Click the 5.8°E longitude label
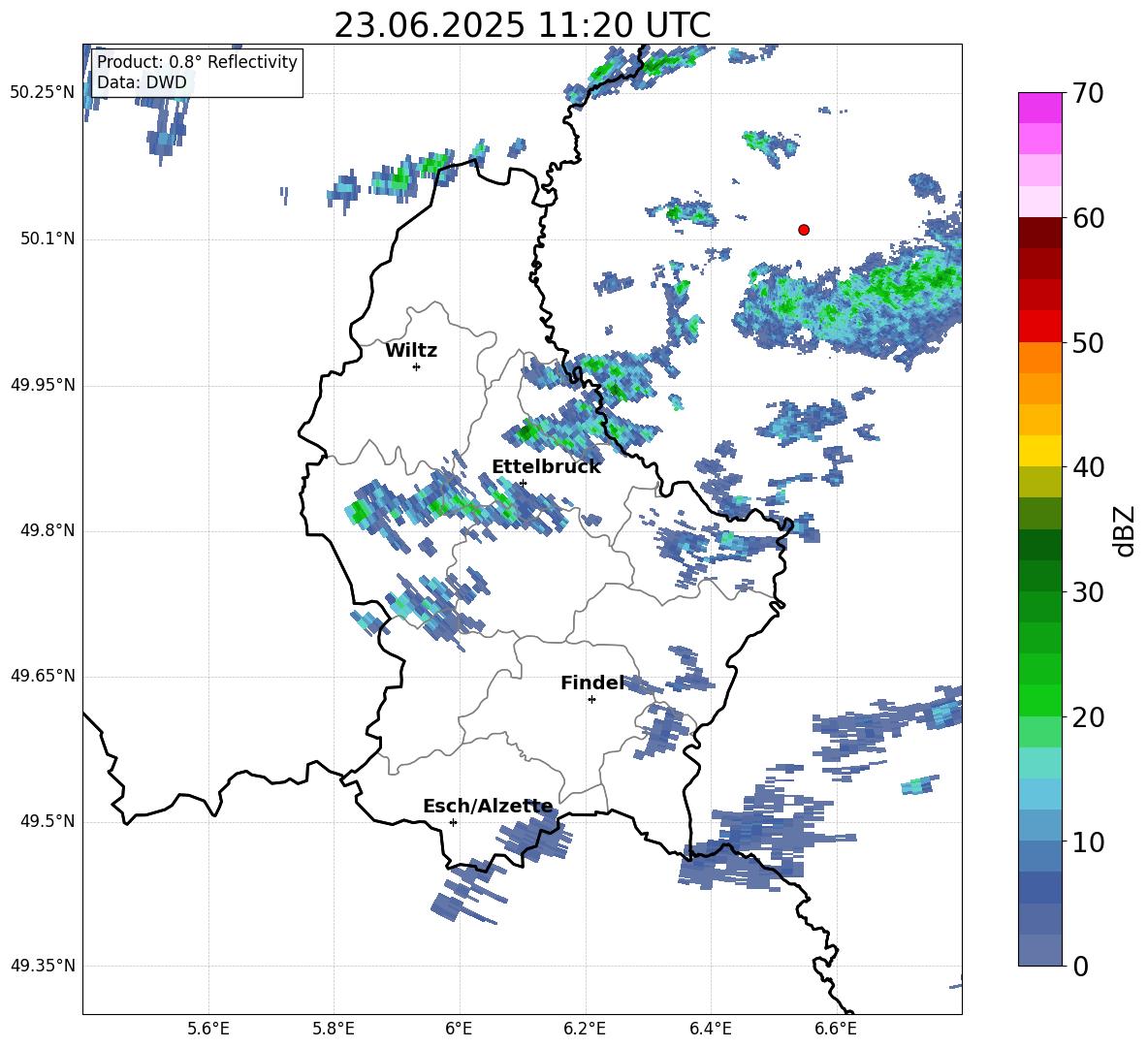Viewport: 1148px width, 1048px height. coord(334,1029)
